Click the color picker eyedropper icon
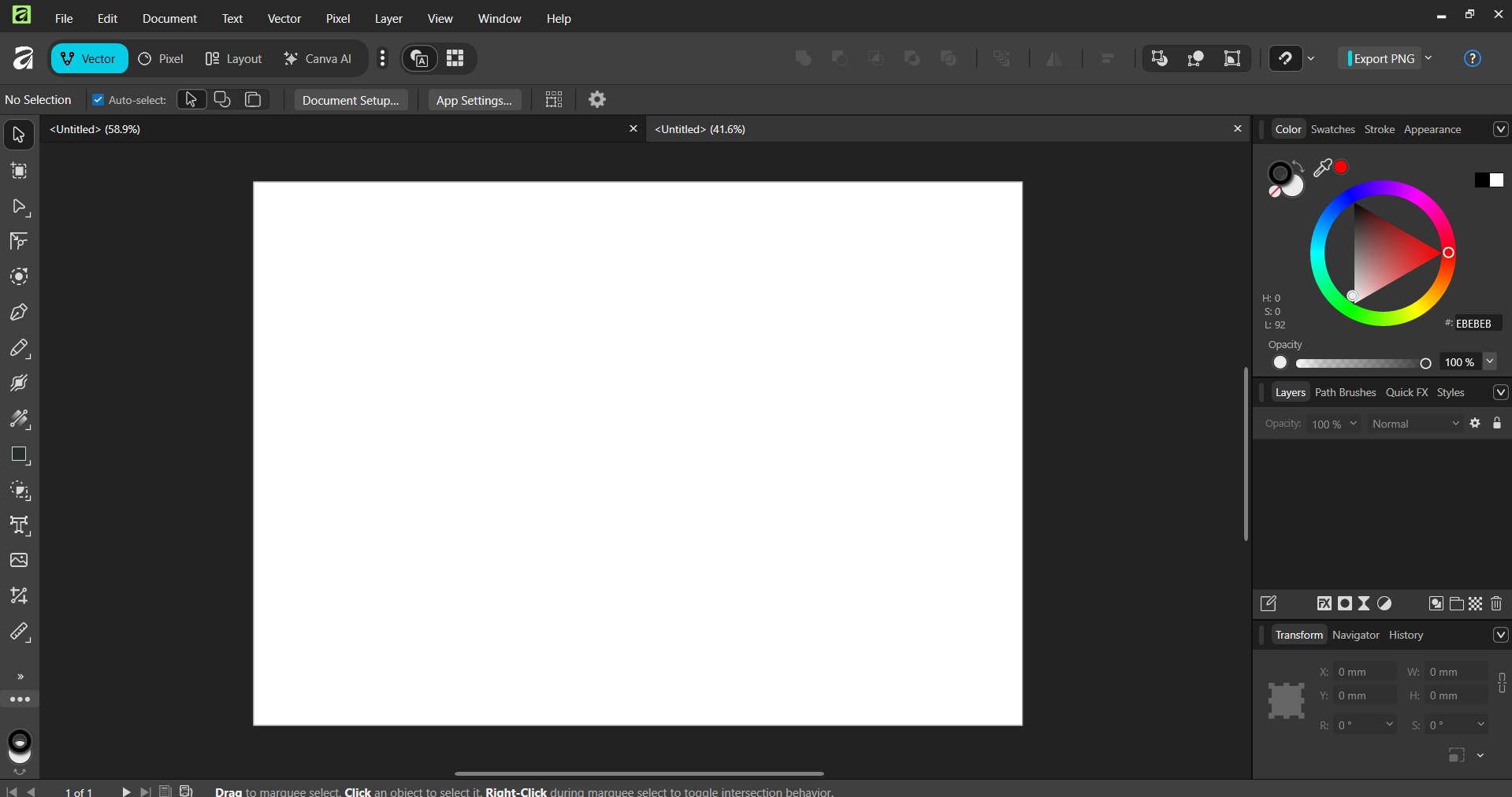Image resolution: width=1512 pixels, height=797 pixels. pos(1322,167)
